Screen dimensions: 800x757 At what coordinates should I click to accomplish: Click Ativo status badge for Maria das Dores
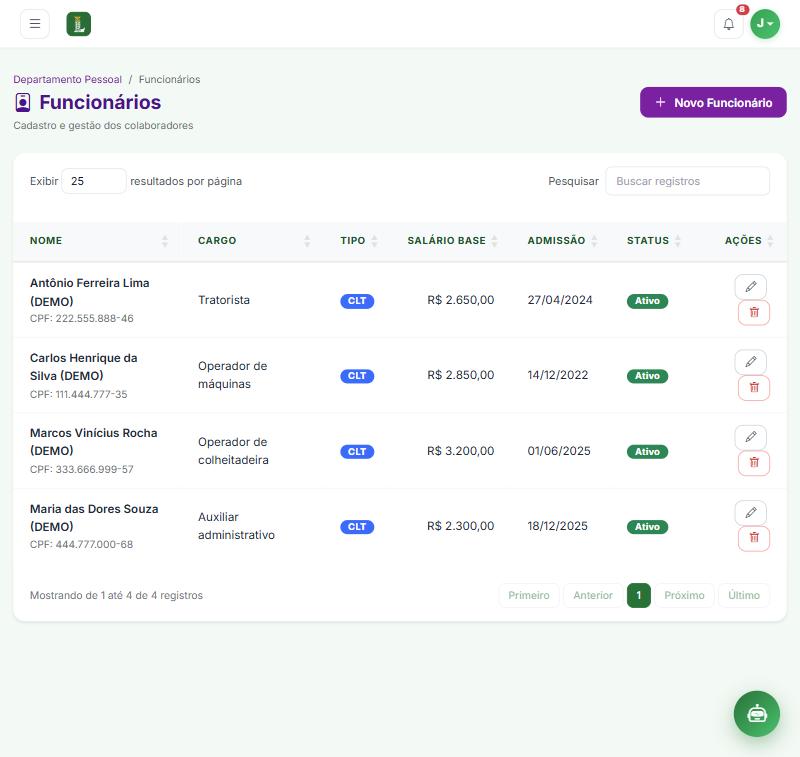(647, 527)
